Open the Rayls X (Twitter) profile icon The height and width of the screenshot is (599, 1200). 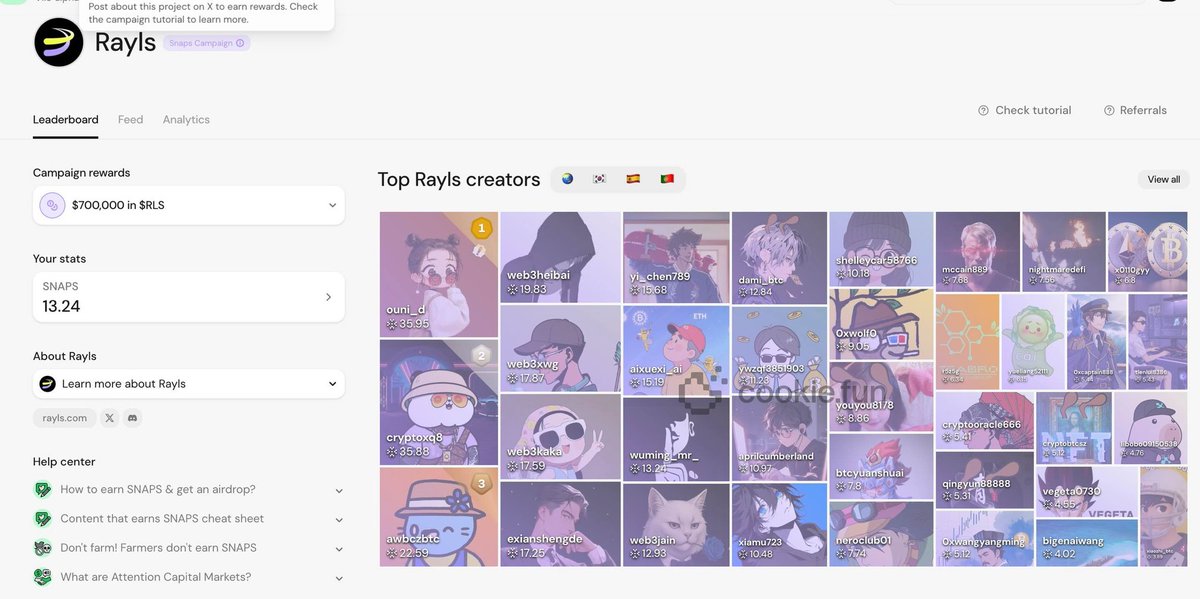click(x=110, y=418)
